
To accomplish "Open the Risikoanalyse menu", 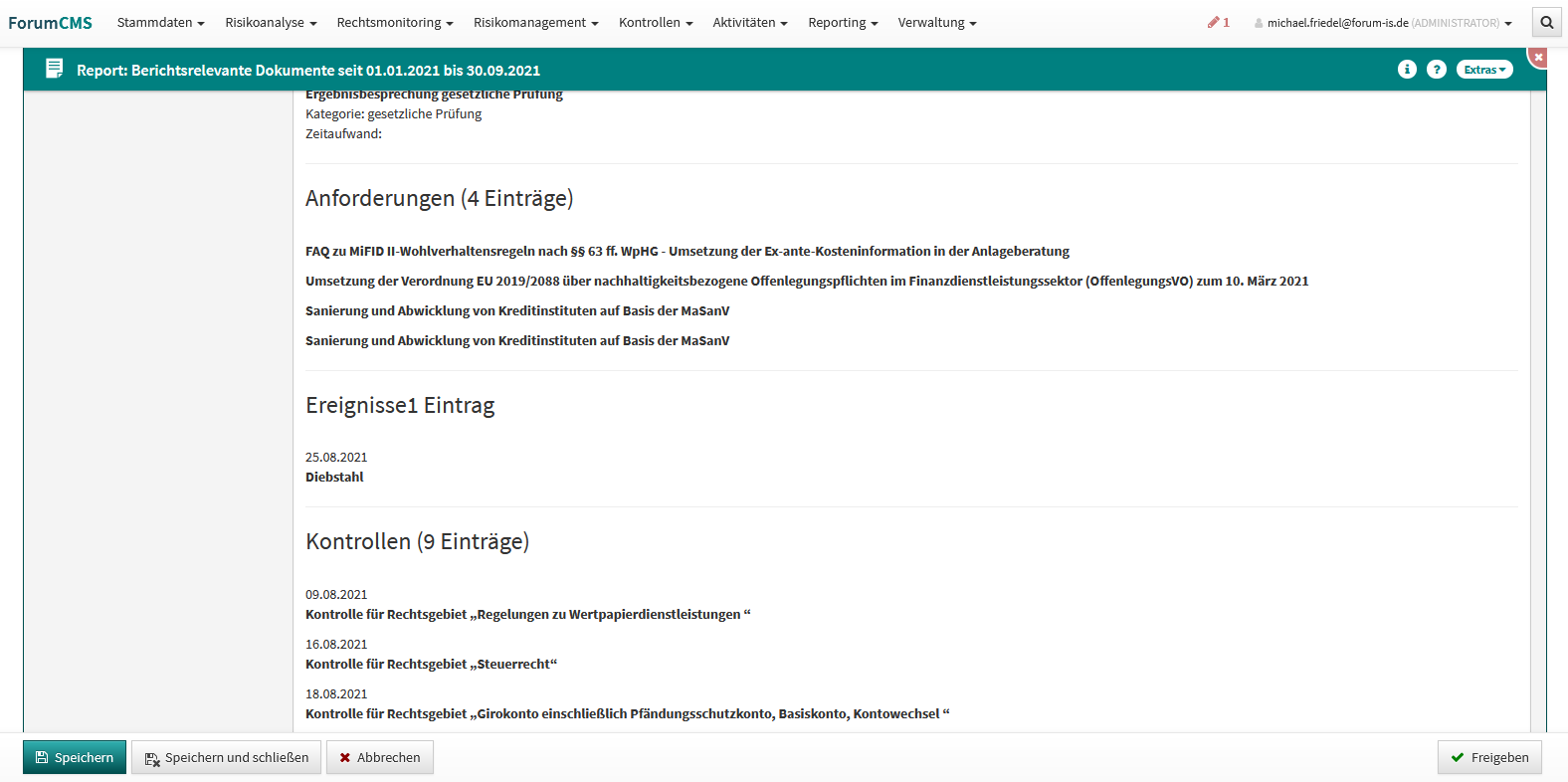I will point(271,22).
